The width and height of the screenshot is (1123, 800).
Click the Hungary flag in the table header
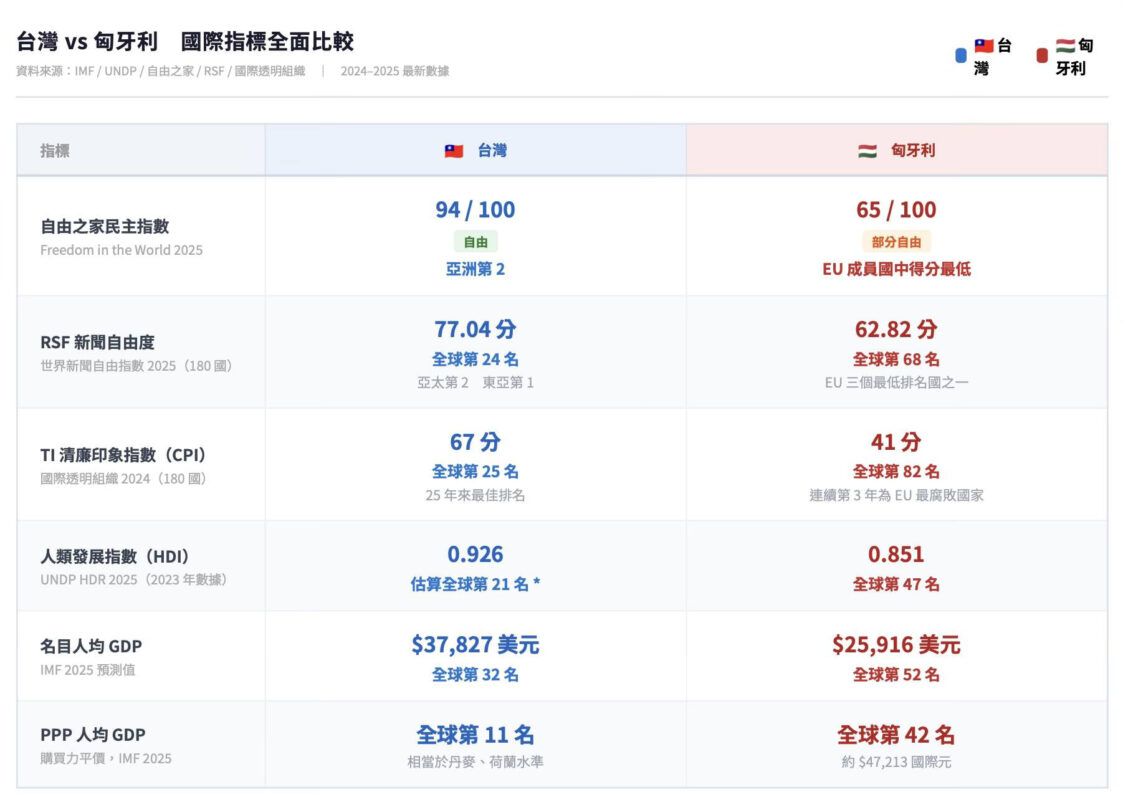(867, 151)
